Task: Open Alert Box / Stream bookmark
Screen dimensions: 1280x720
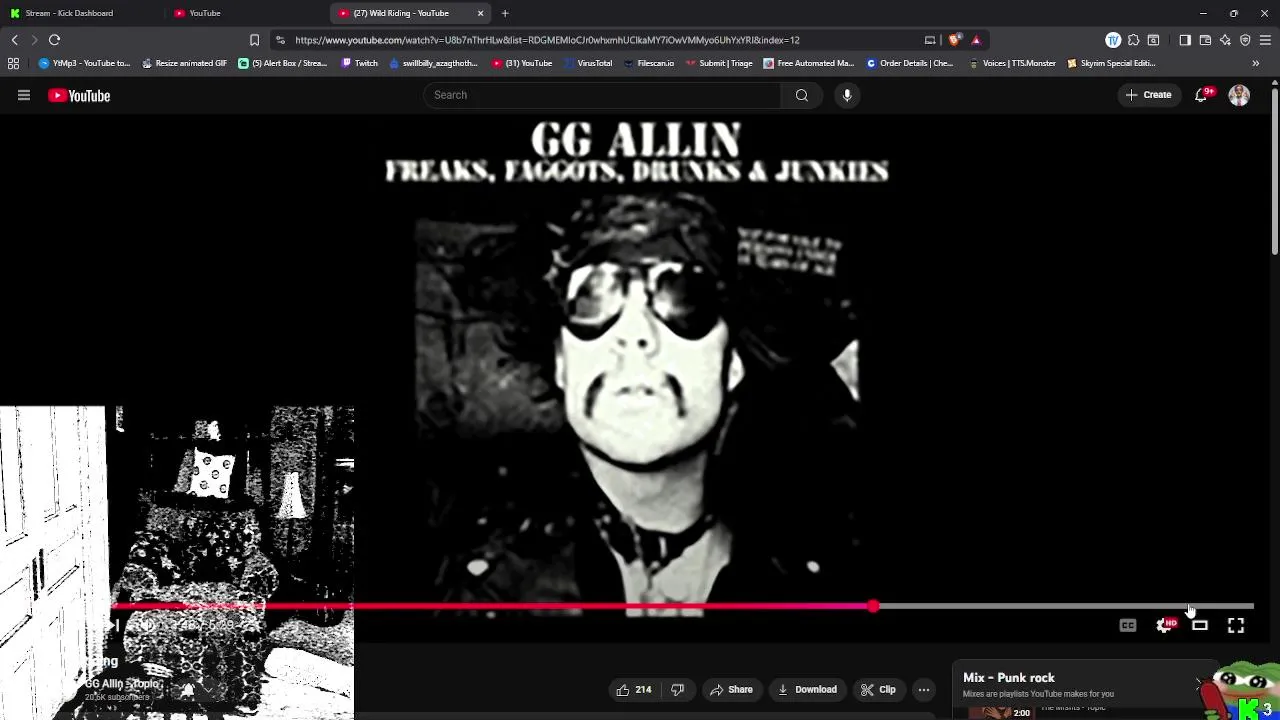Action: (x=282, y=63)
